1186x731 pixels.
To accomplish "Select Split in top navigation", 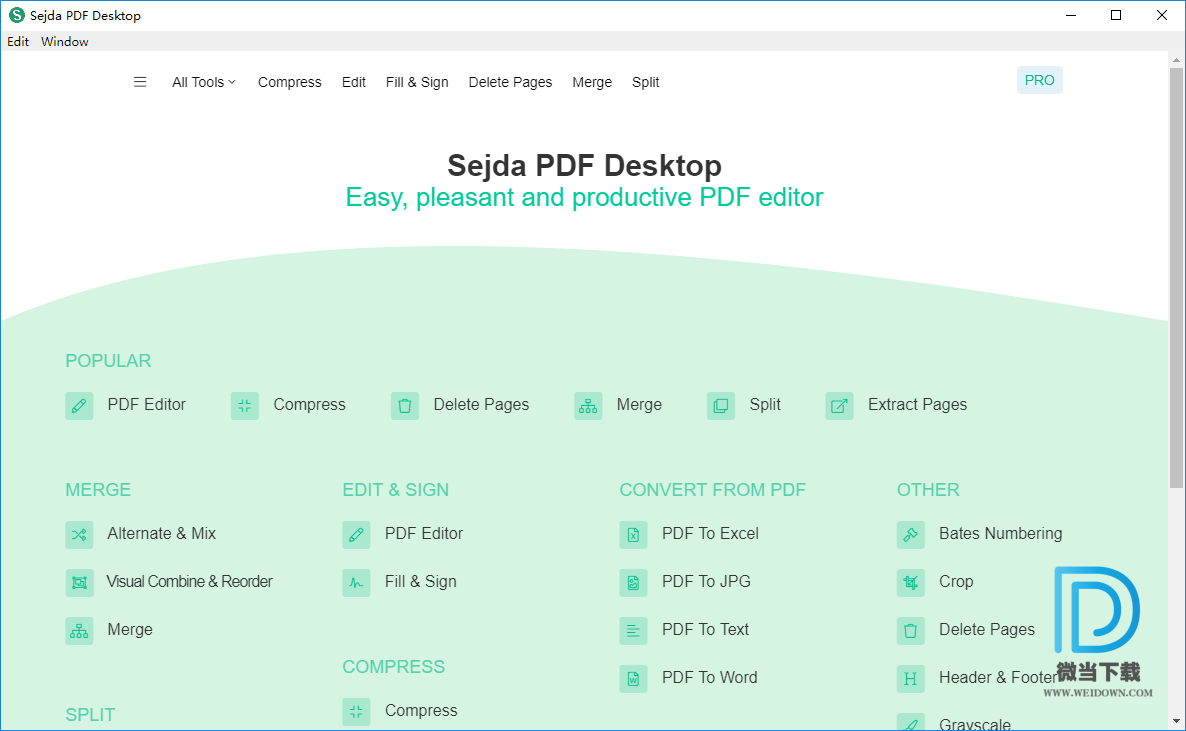I will 646,82.
